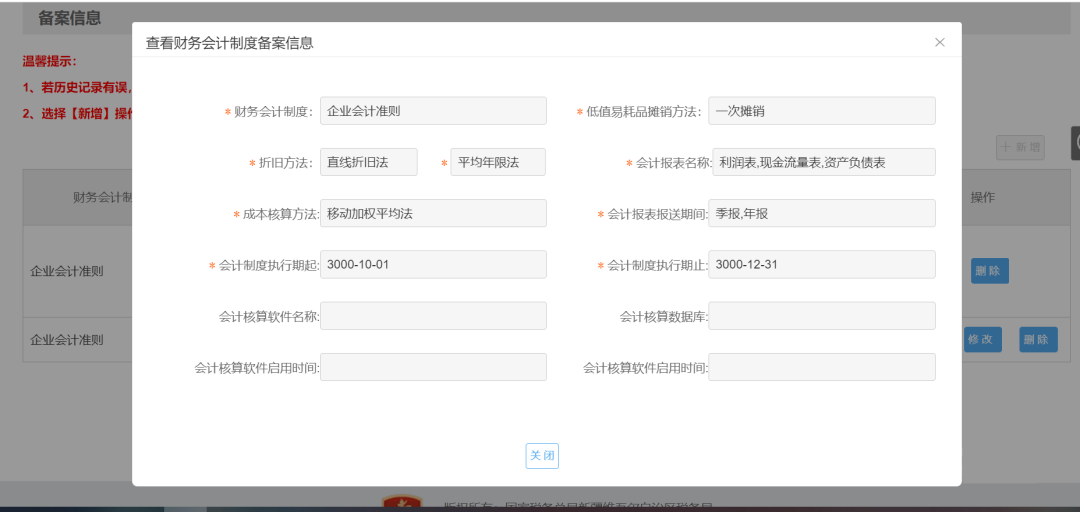The width and height of the screenshot is (1080, 512).
Task: Click the empty 会计核算数据库 field
Action: (821, 316)
